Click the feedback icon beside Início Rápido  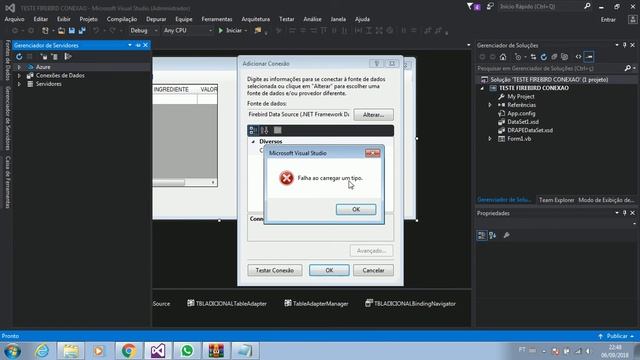pyautogui.click(x=490, y=7)
